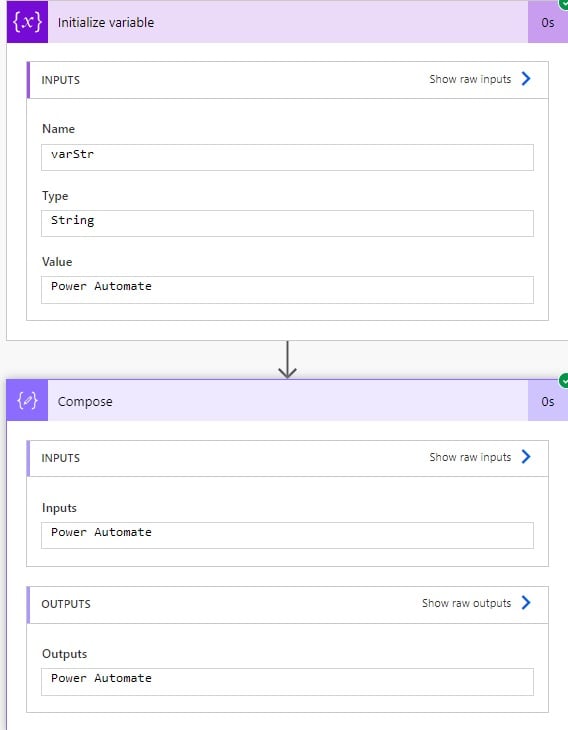The image size is (568, 730).
Task: Open the Compose action header
Action: 288,400
